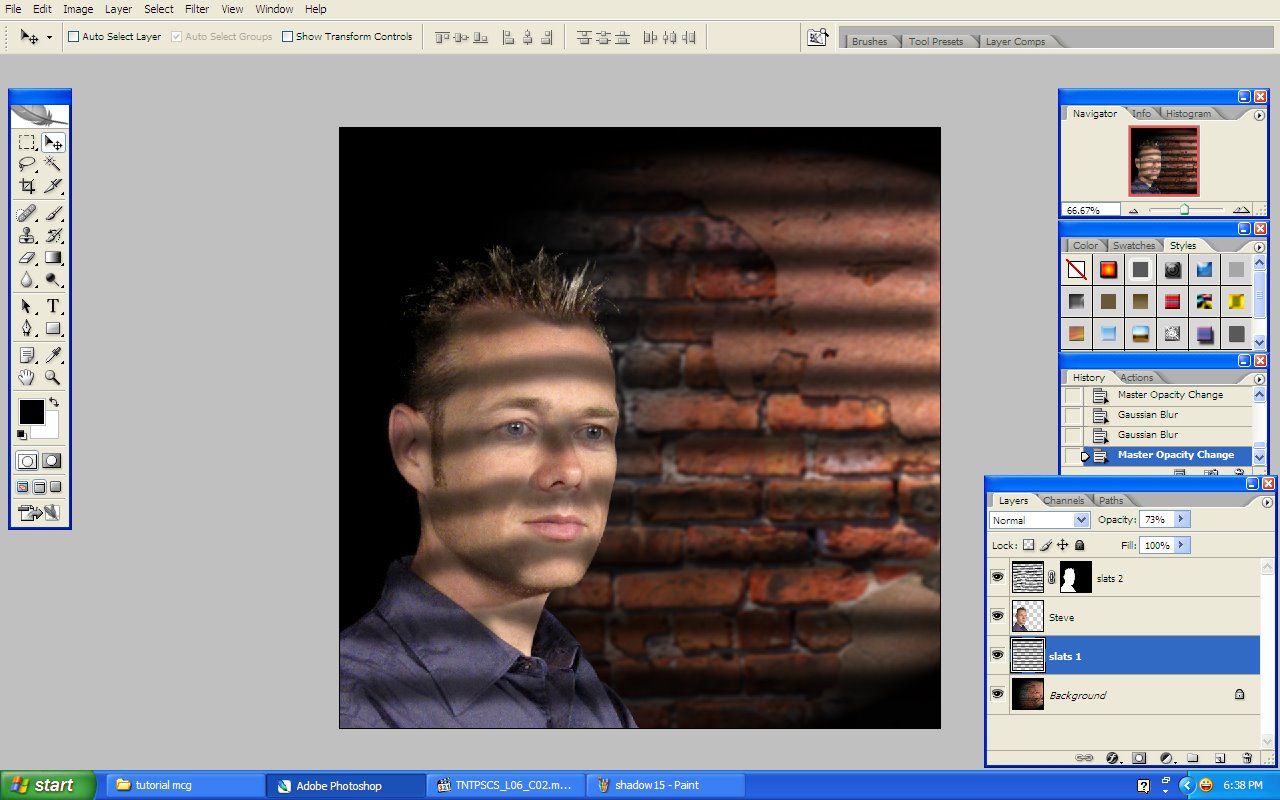The image size is (1280, 800).
Task: Open the blend mode Normal dropdown
Action: click(x=1081, y=520)
